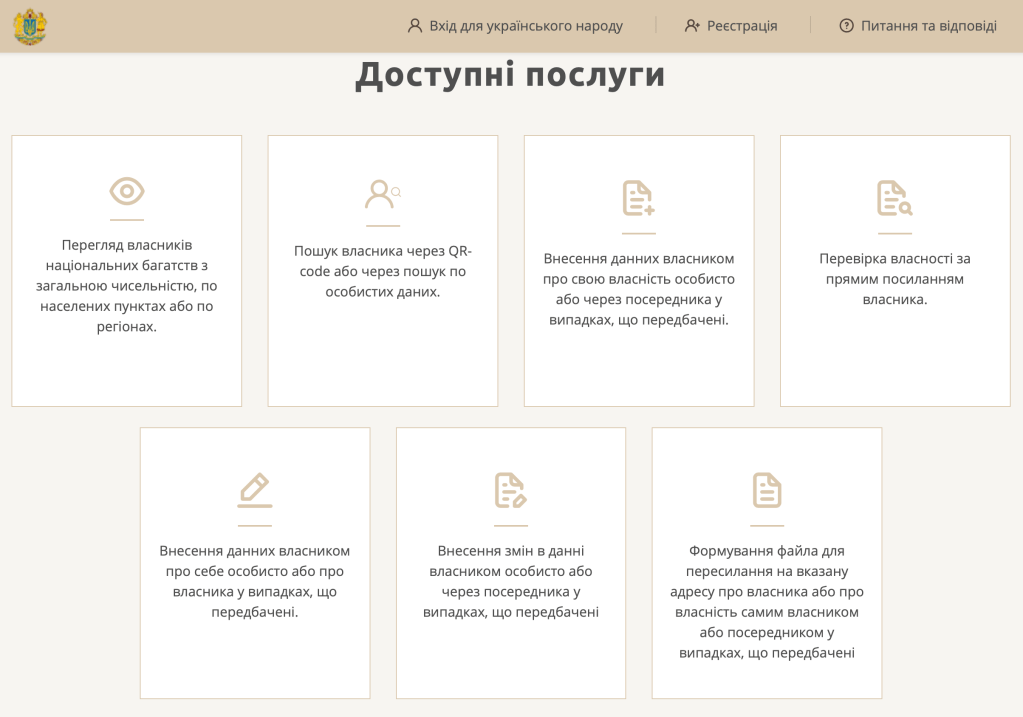Screen dimensions: 1023x717
Task: Open the Перегляд власників національних багатств card
Action: pyautogui.click(x=127, y=285)
